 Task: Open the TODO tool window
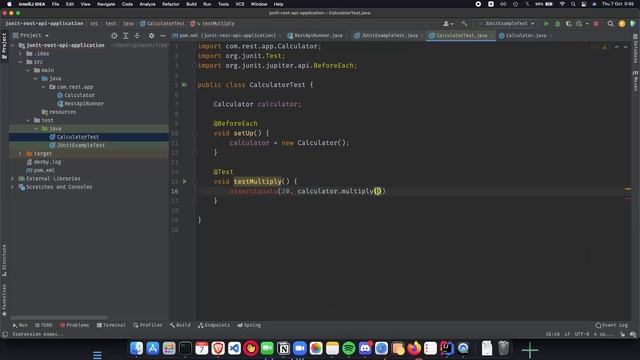point(43,325)
